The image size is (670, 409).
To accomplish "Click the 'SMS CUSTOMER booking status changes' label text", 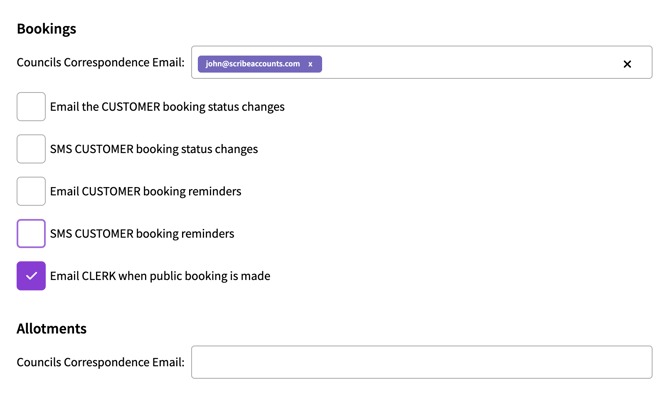I will point(154,149).
